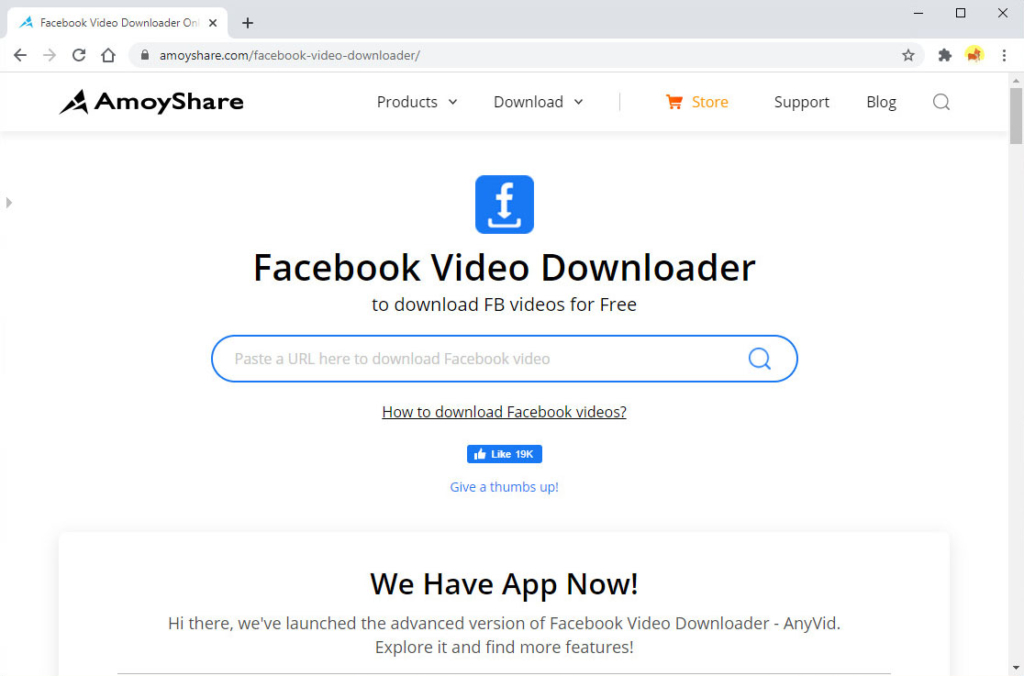Expand the left side panel arrow
Screen dimensions: 1024x676
click(8, 202)
